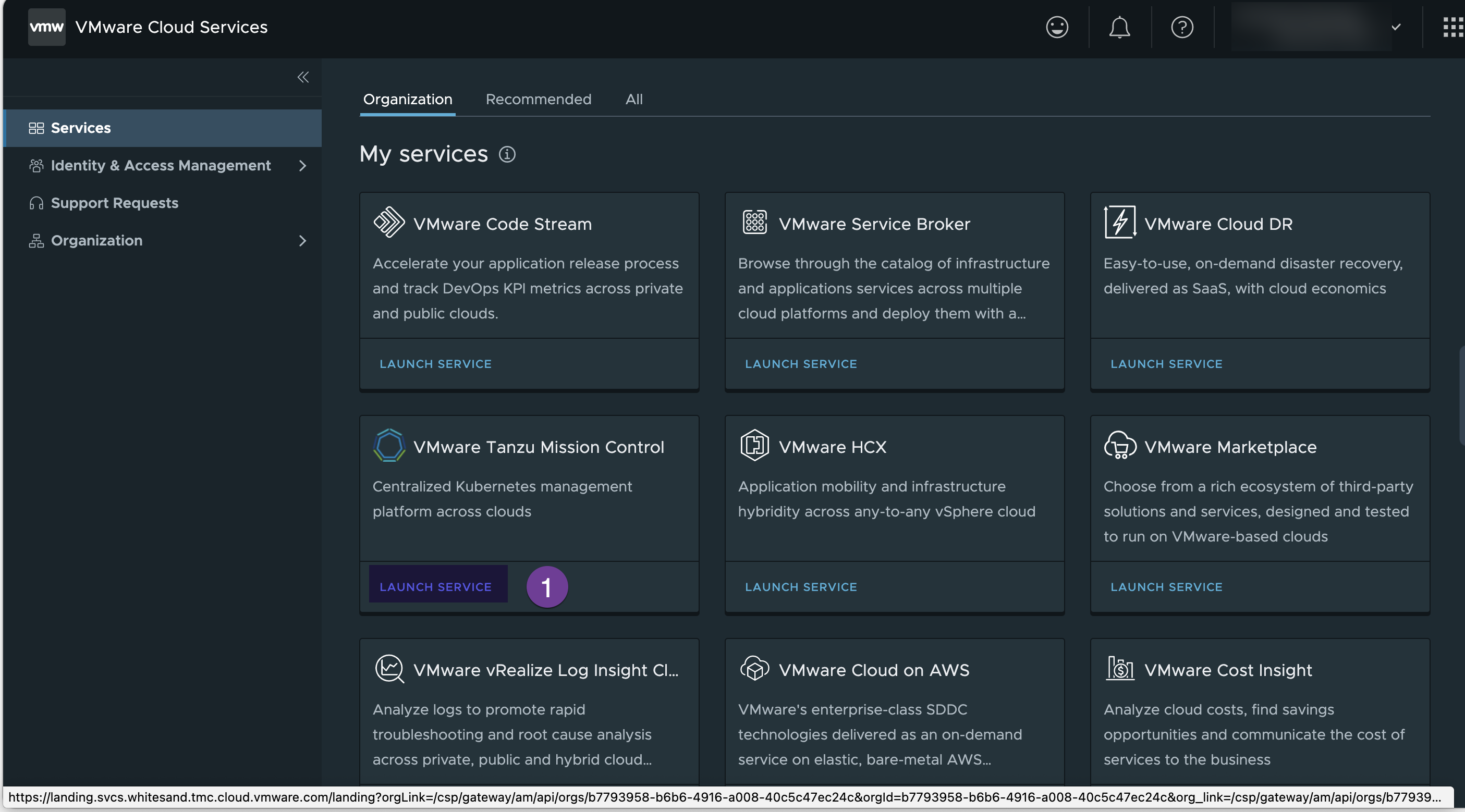
Task: Click the VMware Tanzu Mission Control title
Action: click(x=539, y=447)
